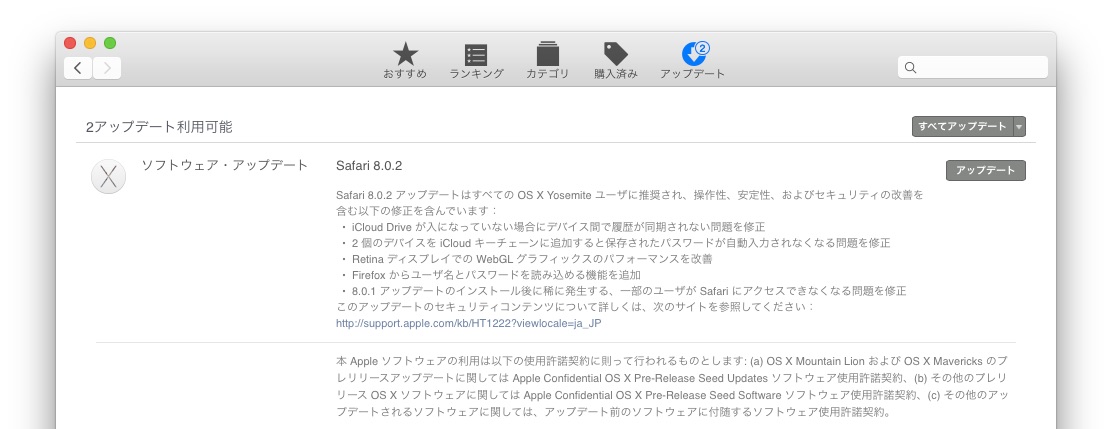
Task: Click the すべてアップデート button
Action: [x=963, y=127]
